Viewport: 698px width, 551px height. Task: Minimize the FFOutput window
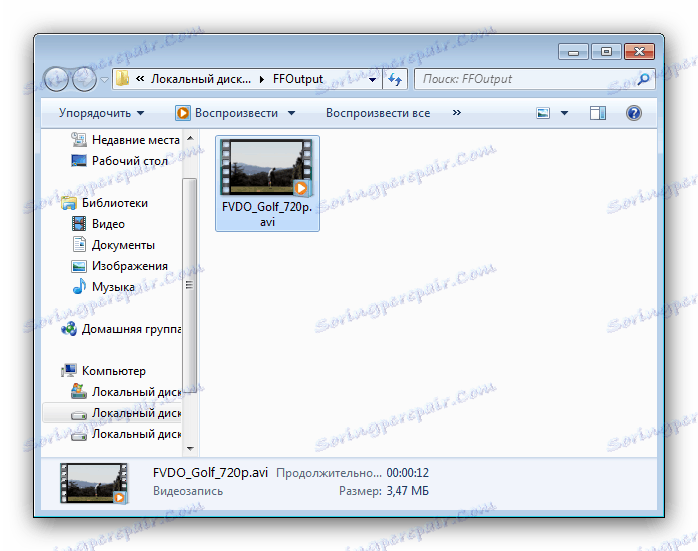573,52
